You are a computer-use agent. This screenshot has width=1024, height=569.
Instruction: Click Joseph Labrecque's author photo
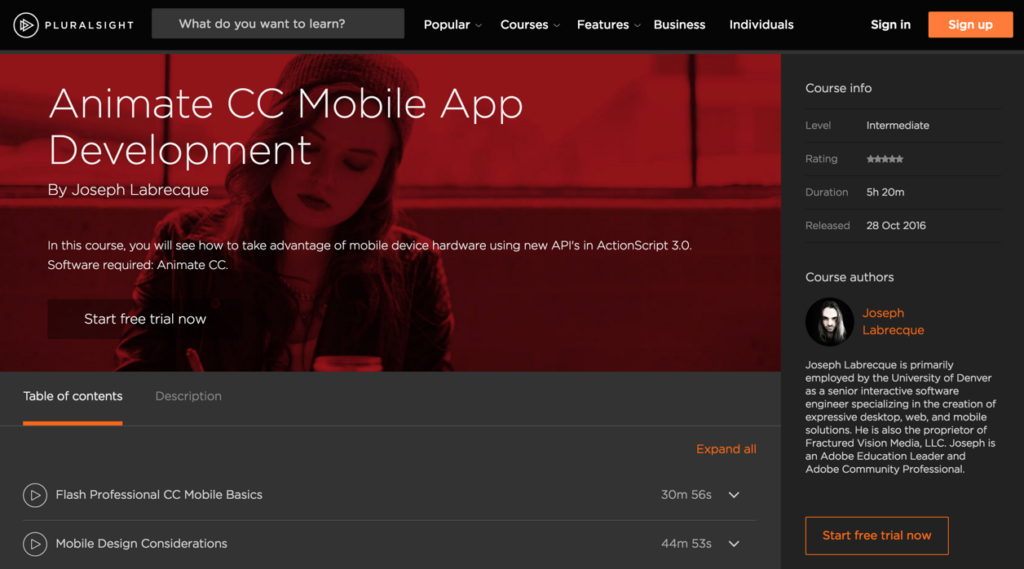click(829, 322)
